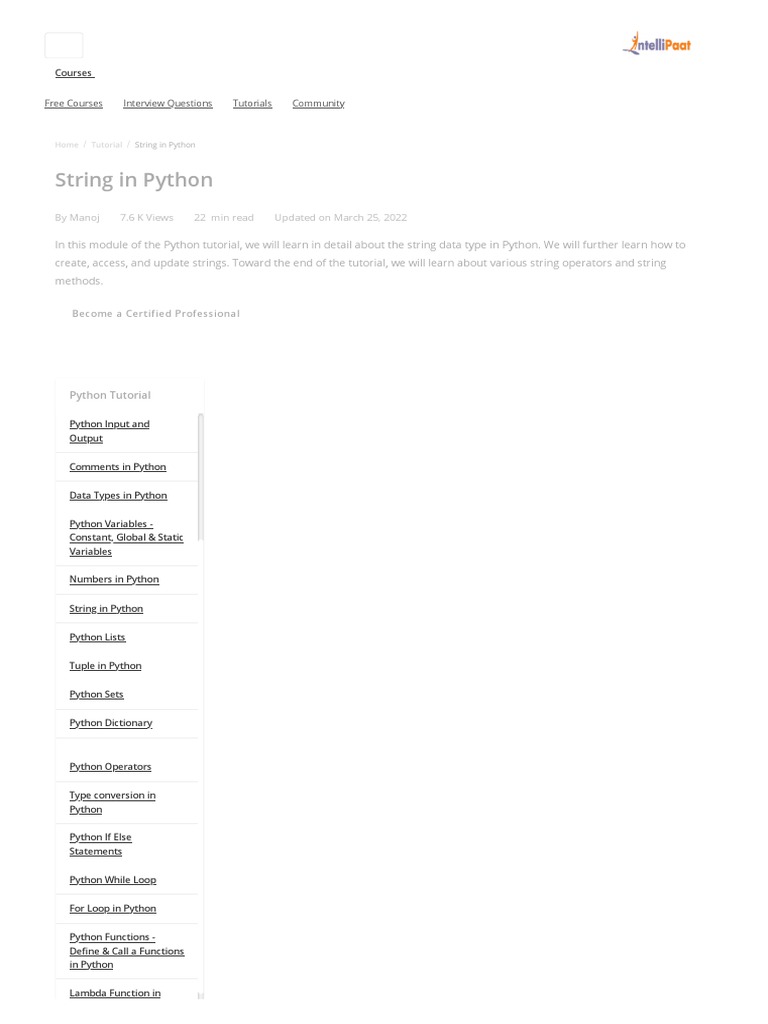768x1024 pixels.
Task: Open Python Input and Output tutorial
Action: 109,431
